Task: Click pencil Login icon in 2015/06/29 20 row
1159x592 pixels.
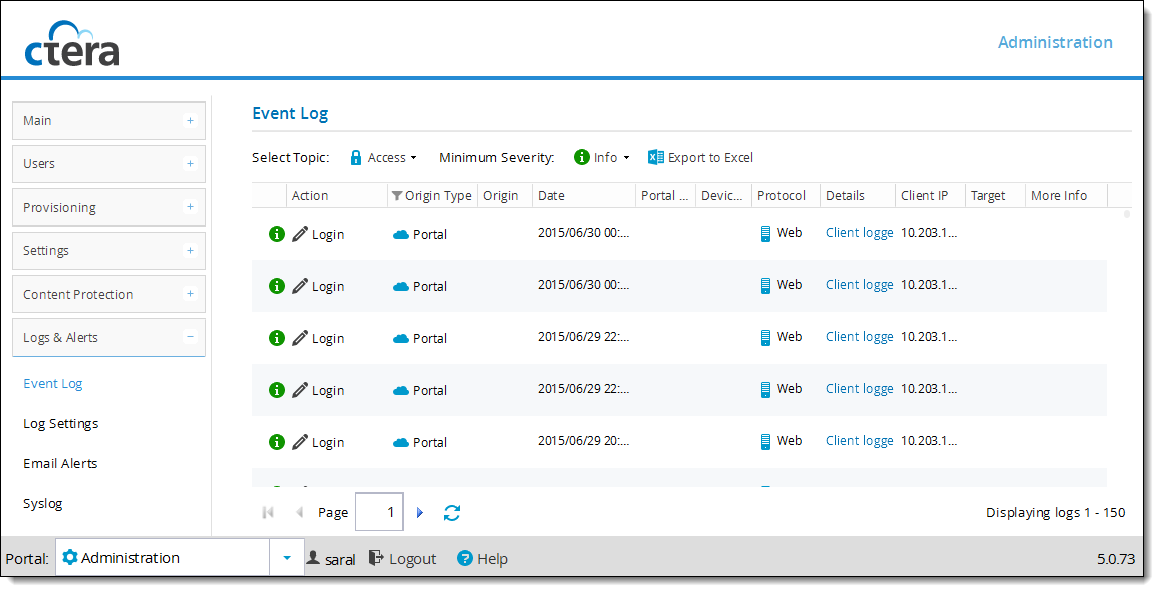Action: 300,442
